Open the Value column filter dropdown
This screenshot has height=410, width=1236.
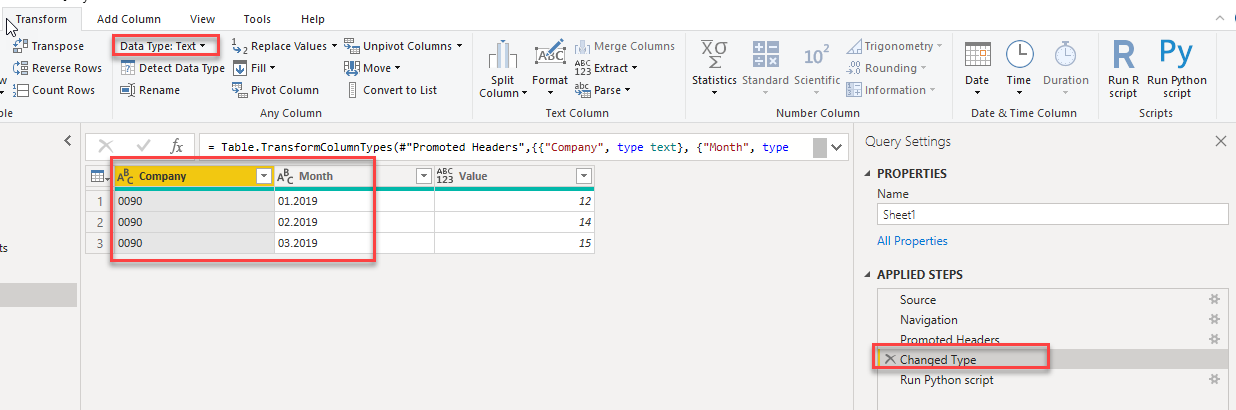click(584, 176)
